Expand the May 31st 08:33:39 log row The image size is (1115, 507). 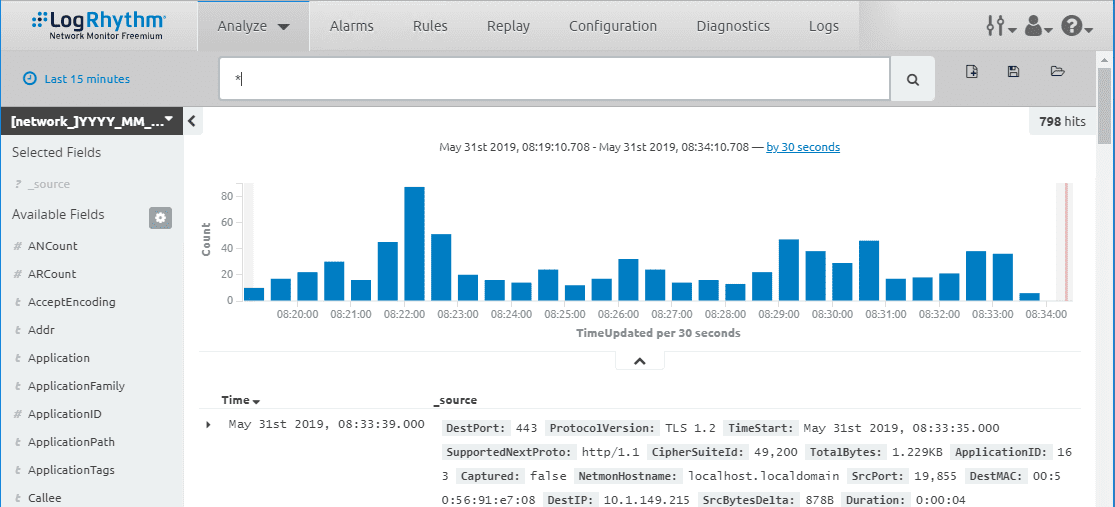208,425
